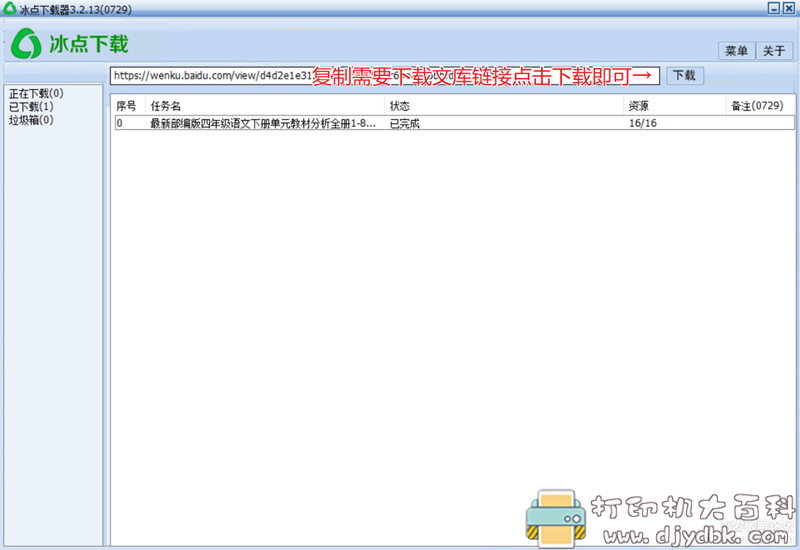800x550 pixels.
Task: Close the 冰点下载器 window
Action: 788,8
